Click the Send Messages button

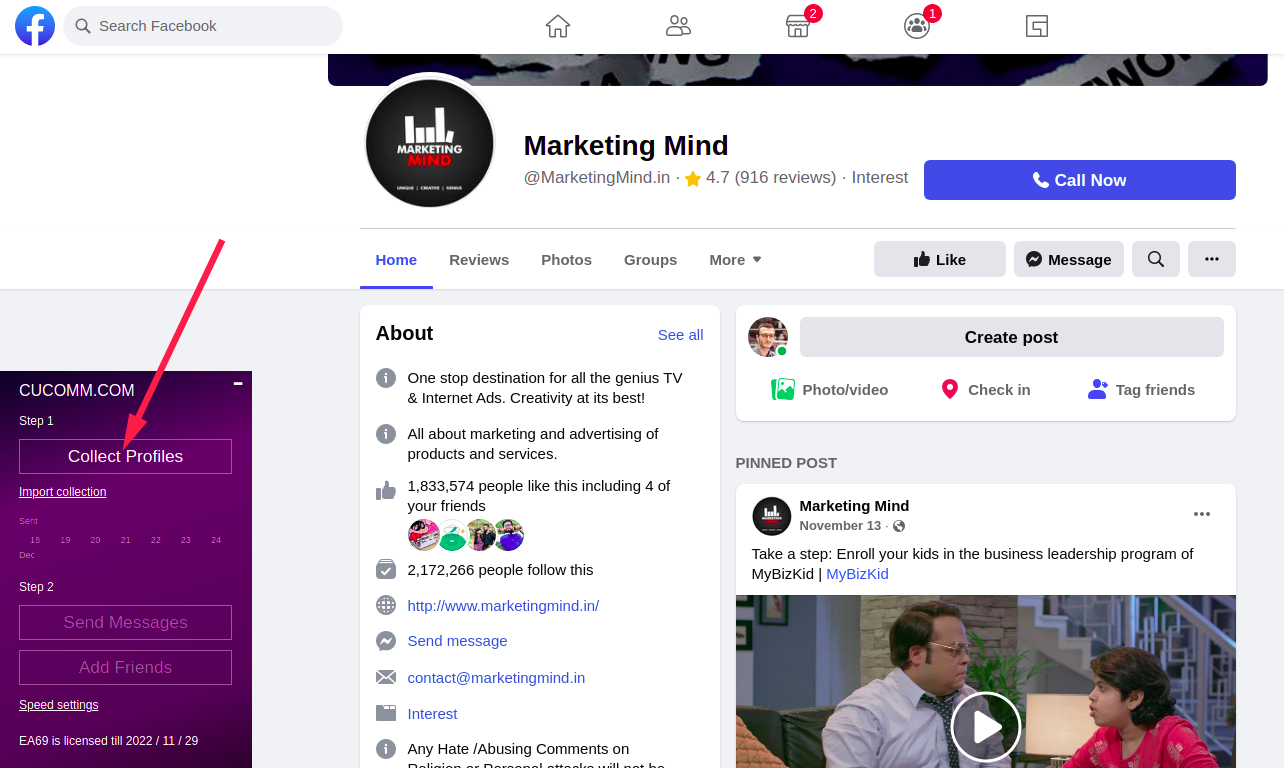click(x=125, y=622)
